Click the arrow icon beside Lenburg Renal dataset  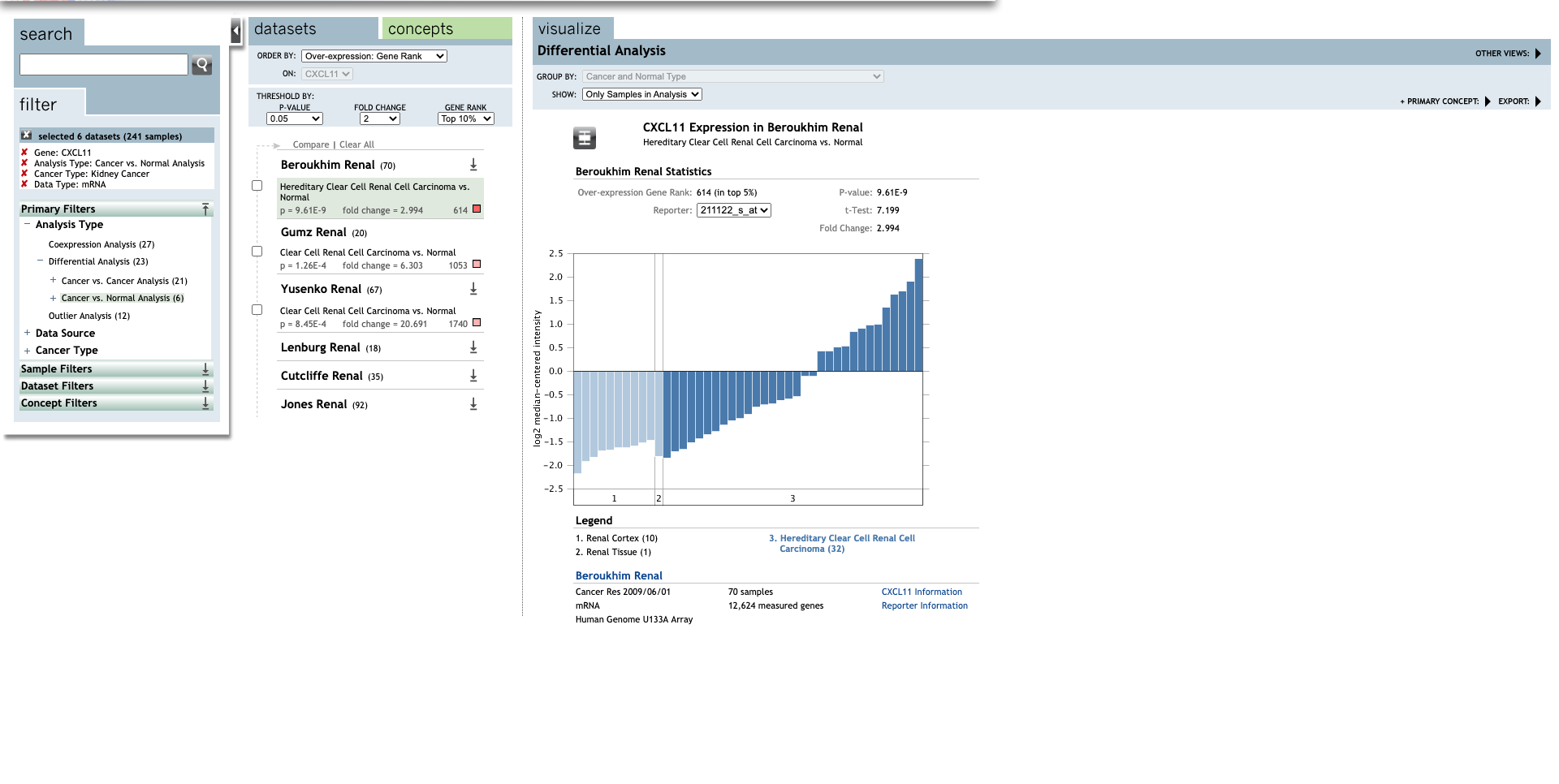coord(473,347)
